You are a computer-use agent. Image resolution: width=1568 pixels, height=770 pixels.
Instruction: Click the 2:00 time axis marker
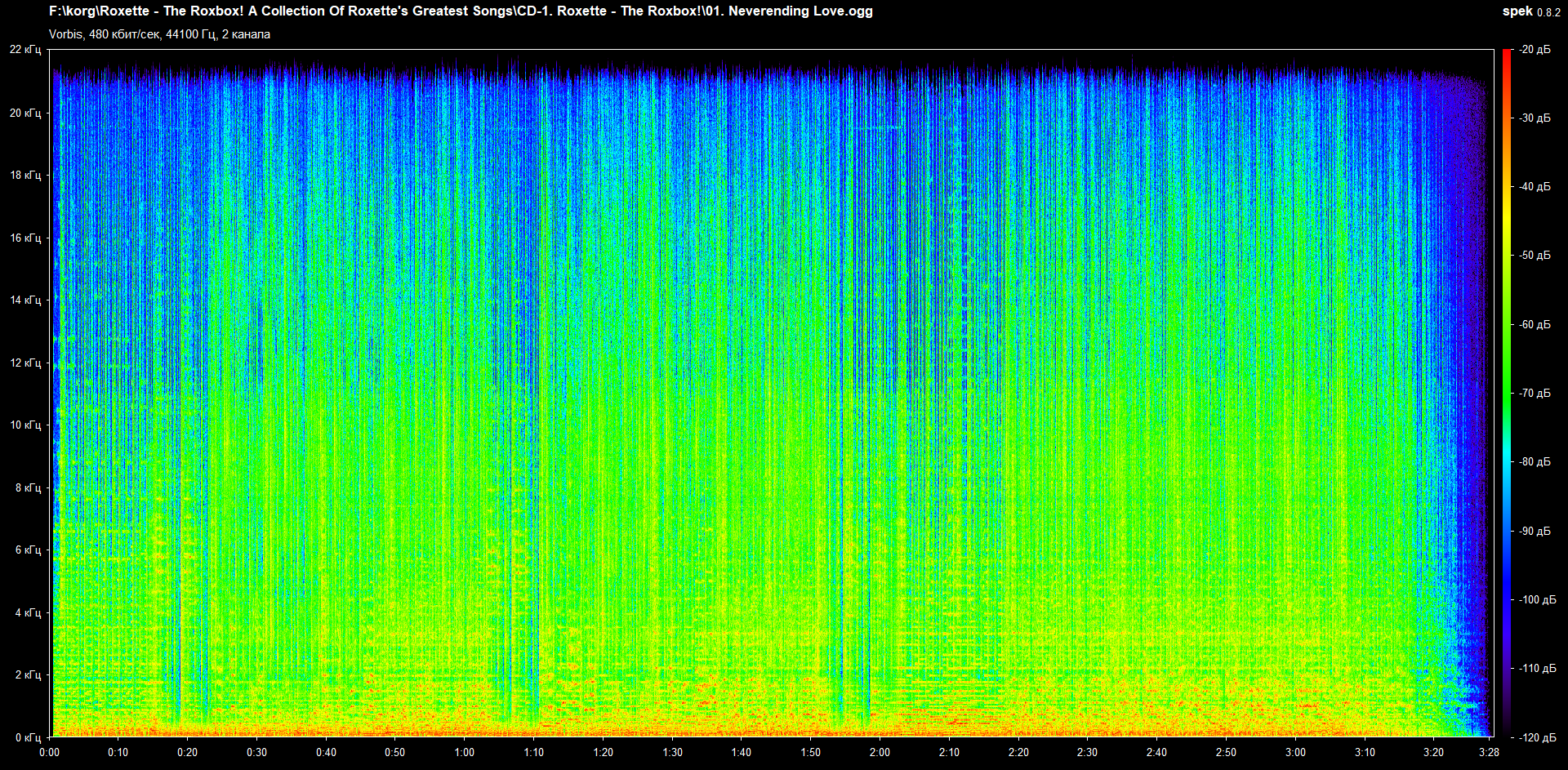[880, 752]
